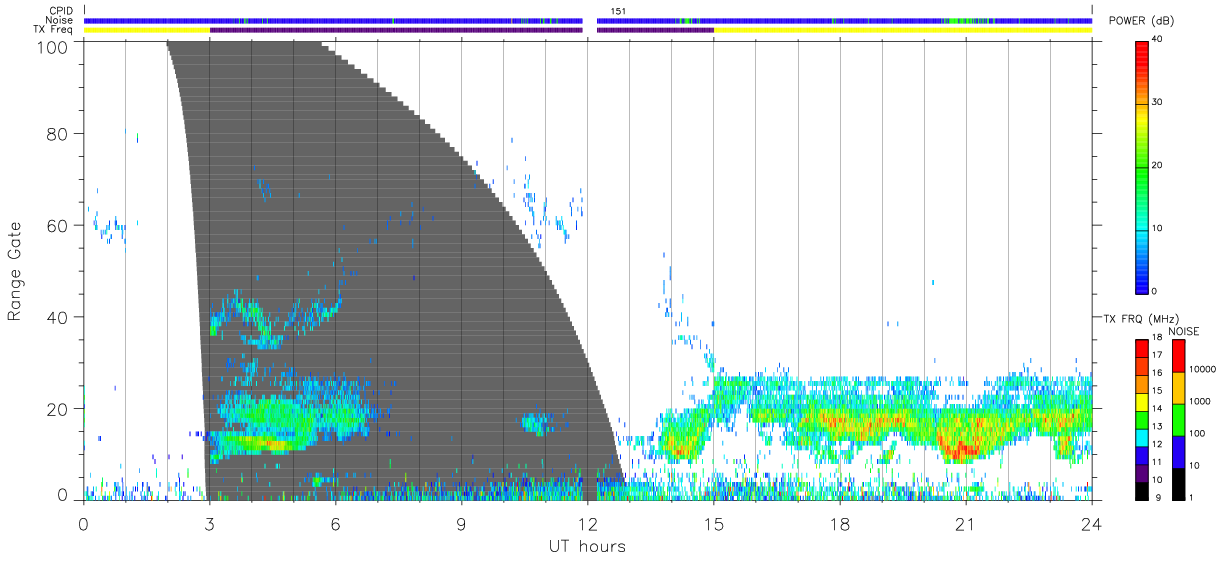Click x-axis tick label 12
Viewport: 1228px width, 567px height.
pos(587,524)
